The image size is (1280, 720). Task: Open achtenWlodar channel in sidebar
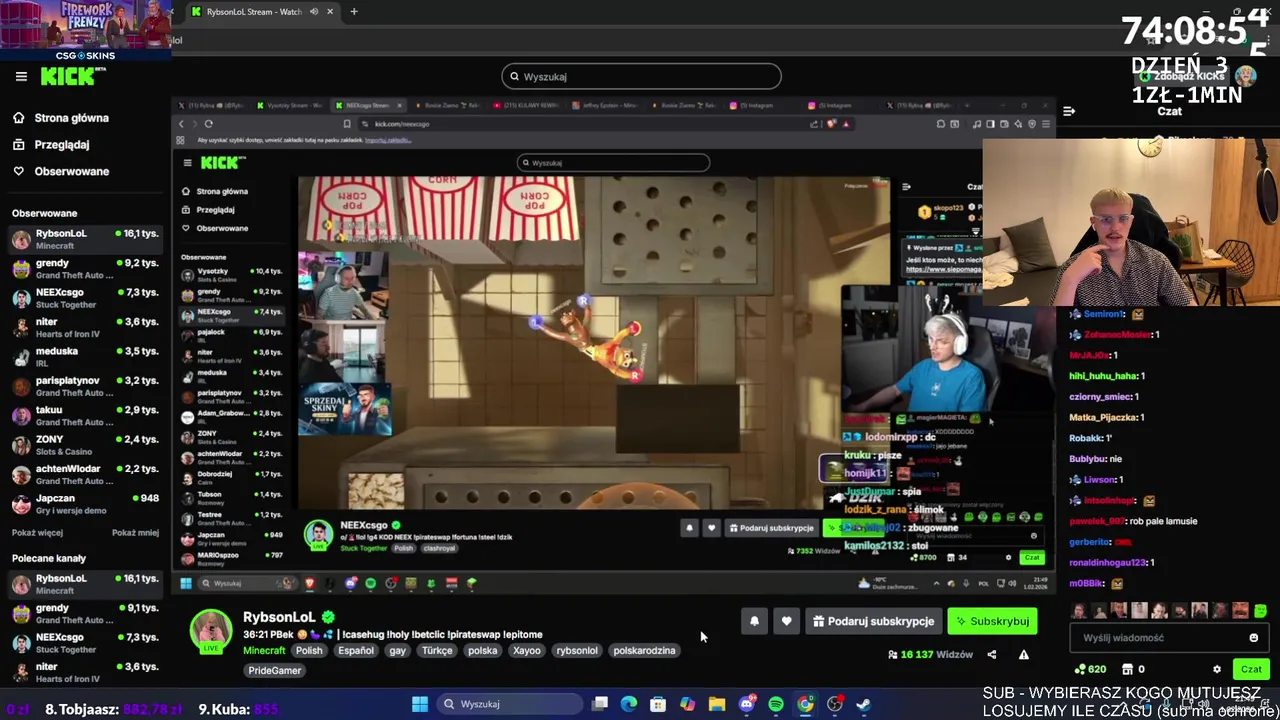point(85,474)
